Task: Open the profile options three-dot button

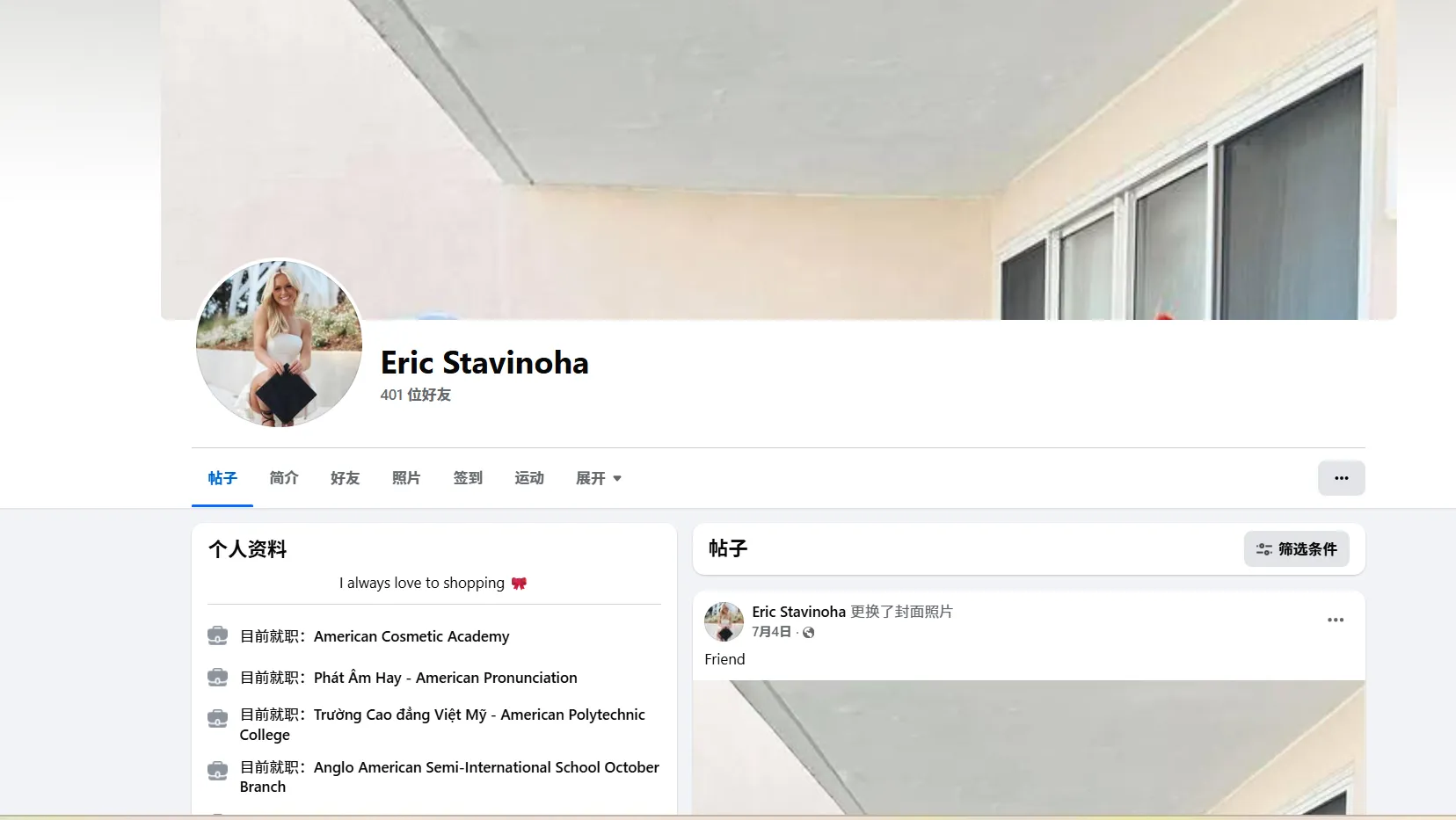Action: pyautogui.click(x=1341, y=478)
